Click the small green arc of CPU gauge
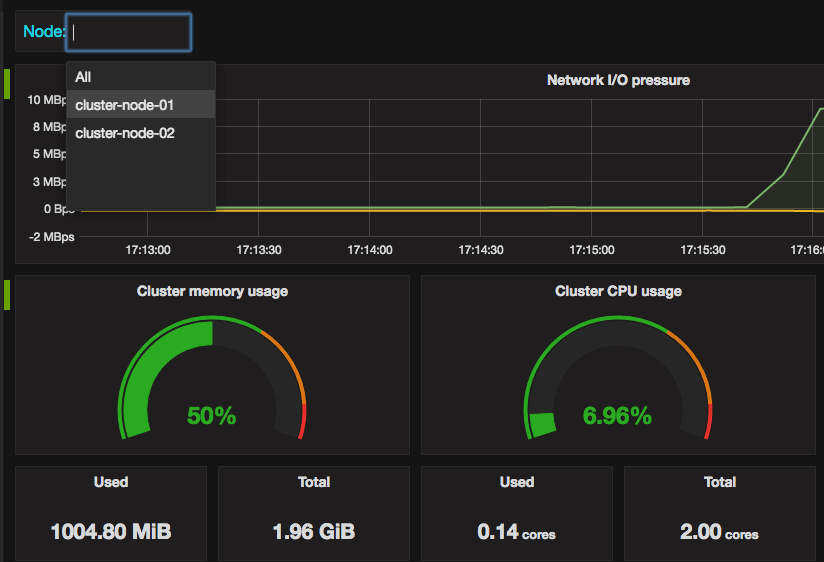 tap(543, 424)
